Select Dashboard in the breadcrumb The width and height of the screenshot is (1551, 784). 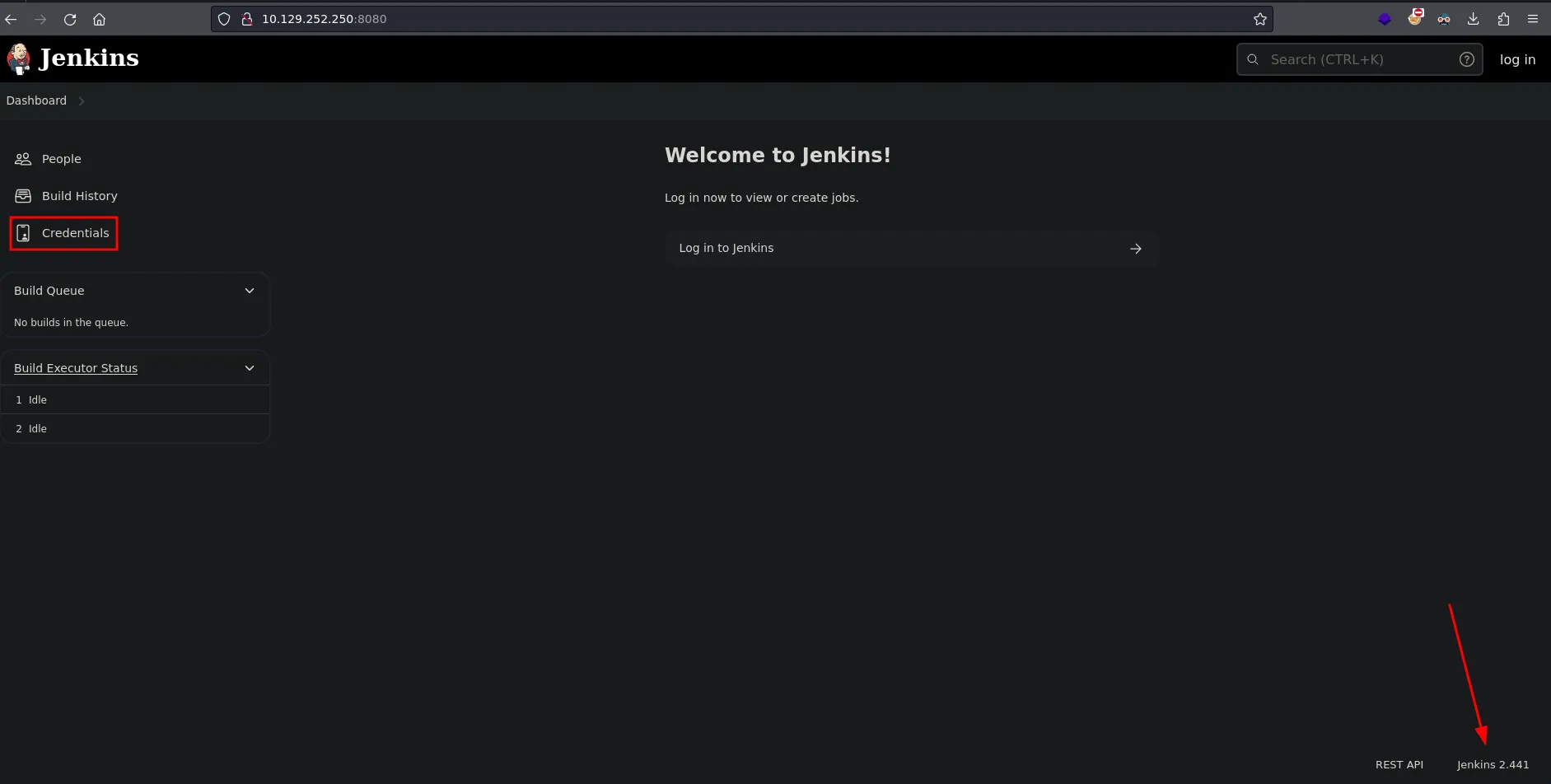pos(36,100)
